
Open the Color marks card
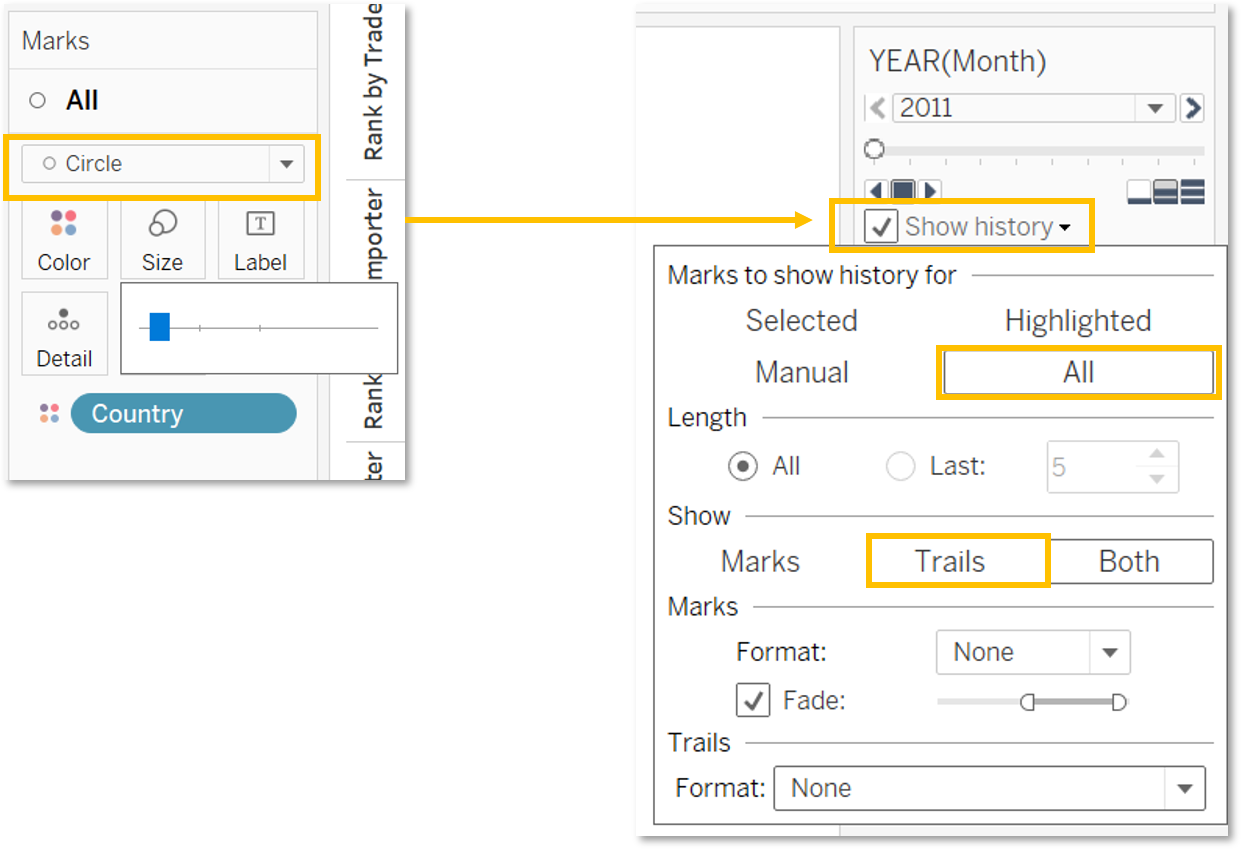click(x=64, y=240)
